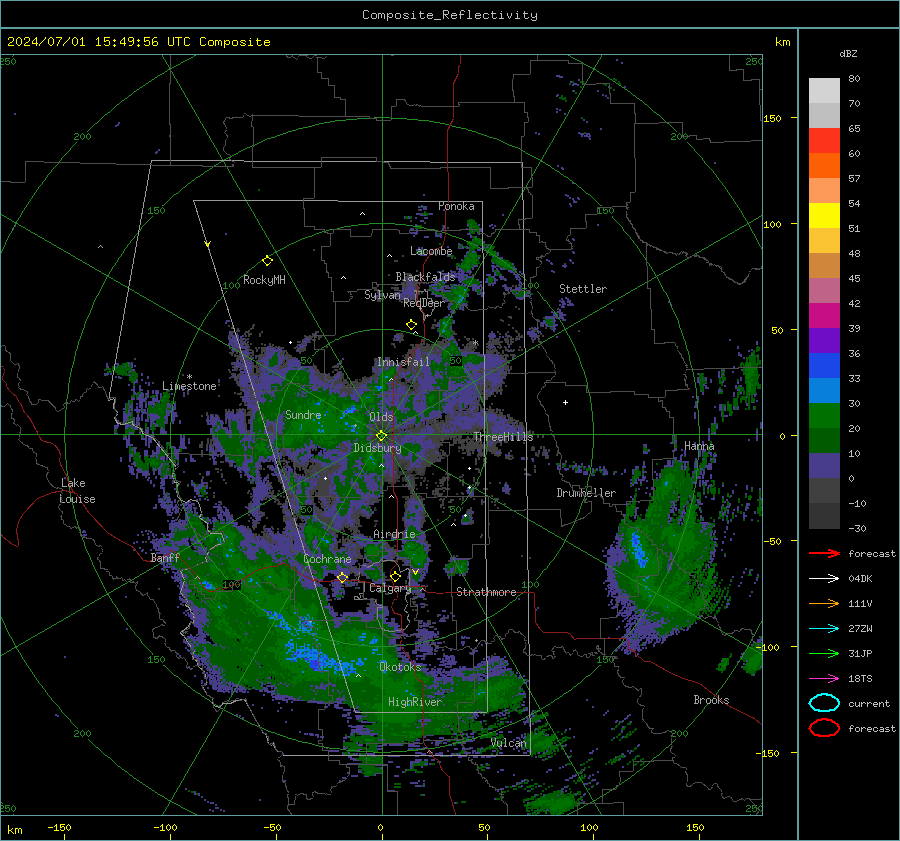Click the Drumheller city label
The width and height of the screenshot is (900, 841).
pyautogui.click(x=586, y=493)
